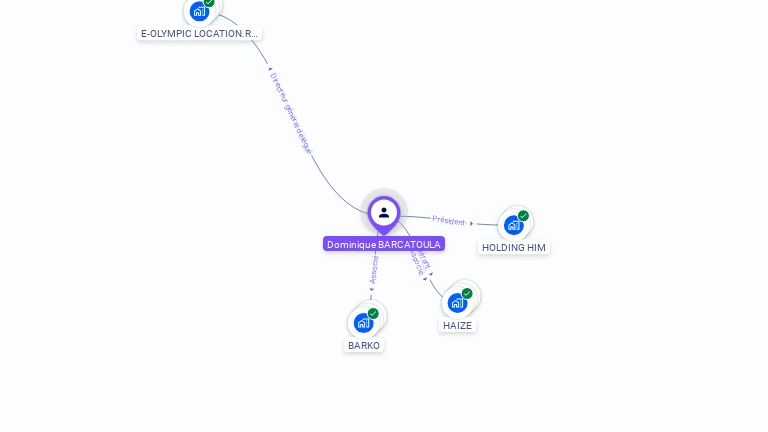The width and height of the screenshot is (768, 432).
Task: Select the BARKO company node icon
Action: point(363,323)
